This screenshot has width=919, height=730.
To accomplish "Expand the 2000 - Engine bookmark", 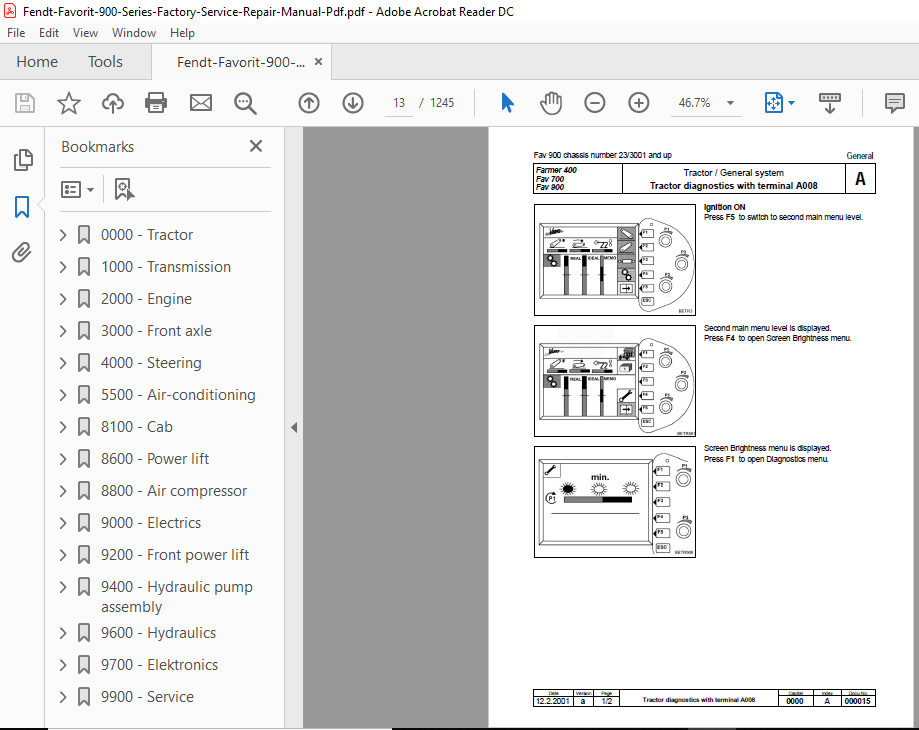I will [x=63, y=299].
